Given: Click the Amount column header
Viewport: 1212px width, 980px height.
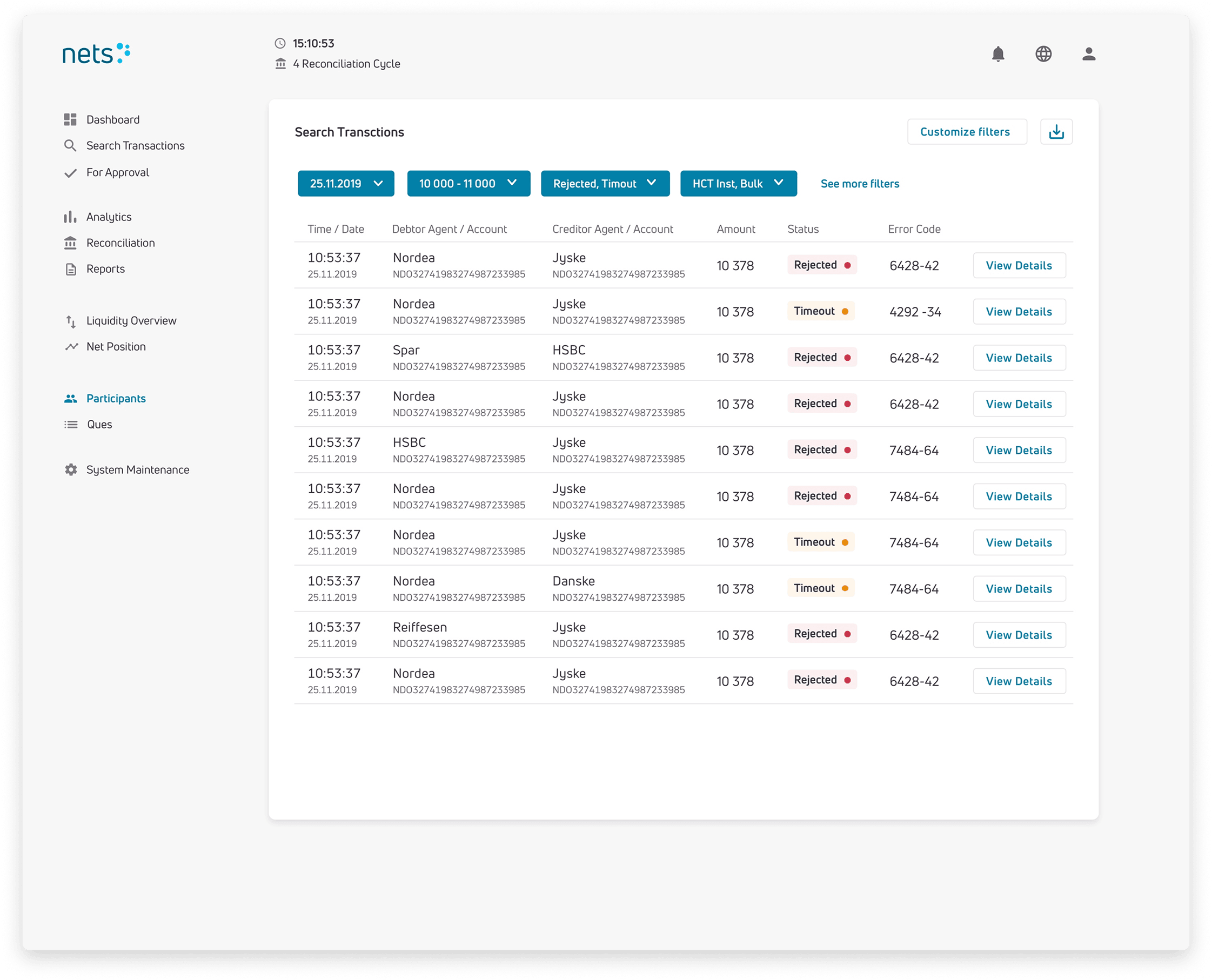Looking at the screenshot, I should [x=735, y=229].
